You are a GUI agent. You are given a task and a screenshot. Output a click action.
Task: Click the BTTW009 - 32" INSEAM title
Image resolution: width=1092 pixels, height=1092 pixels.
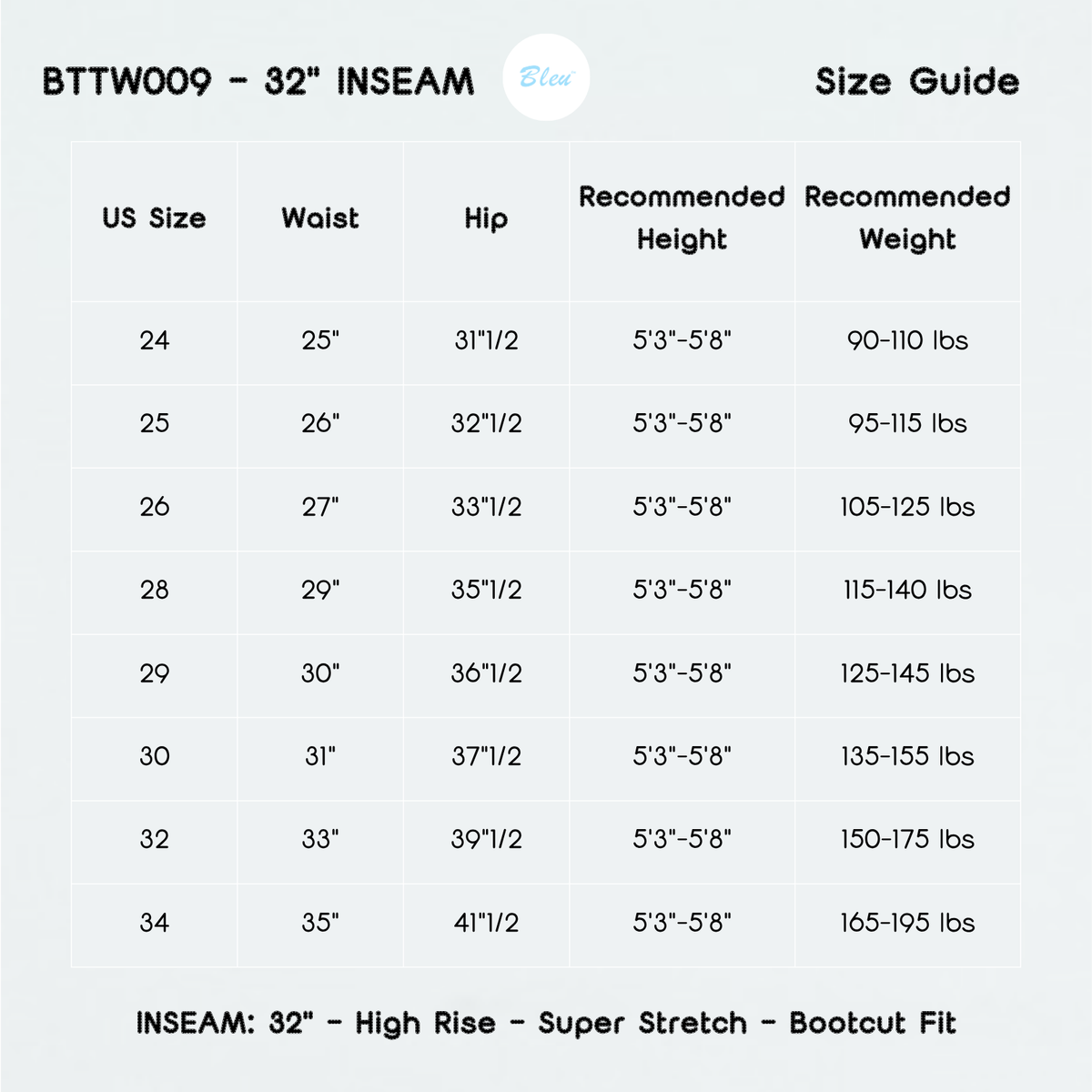coord(258,82)
